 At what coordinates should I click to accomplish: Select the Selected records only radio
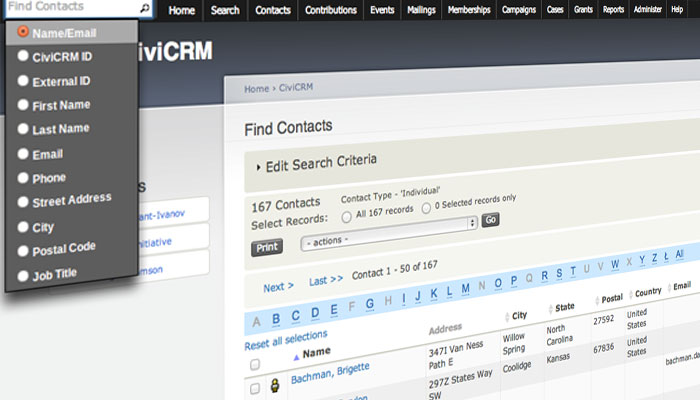[x=426, y=208]
